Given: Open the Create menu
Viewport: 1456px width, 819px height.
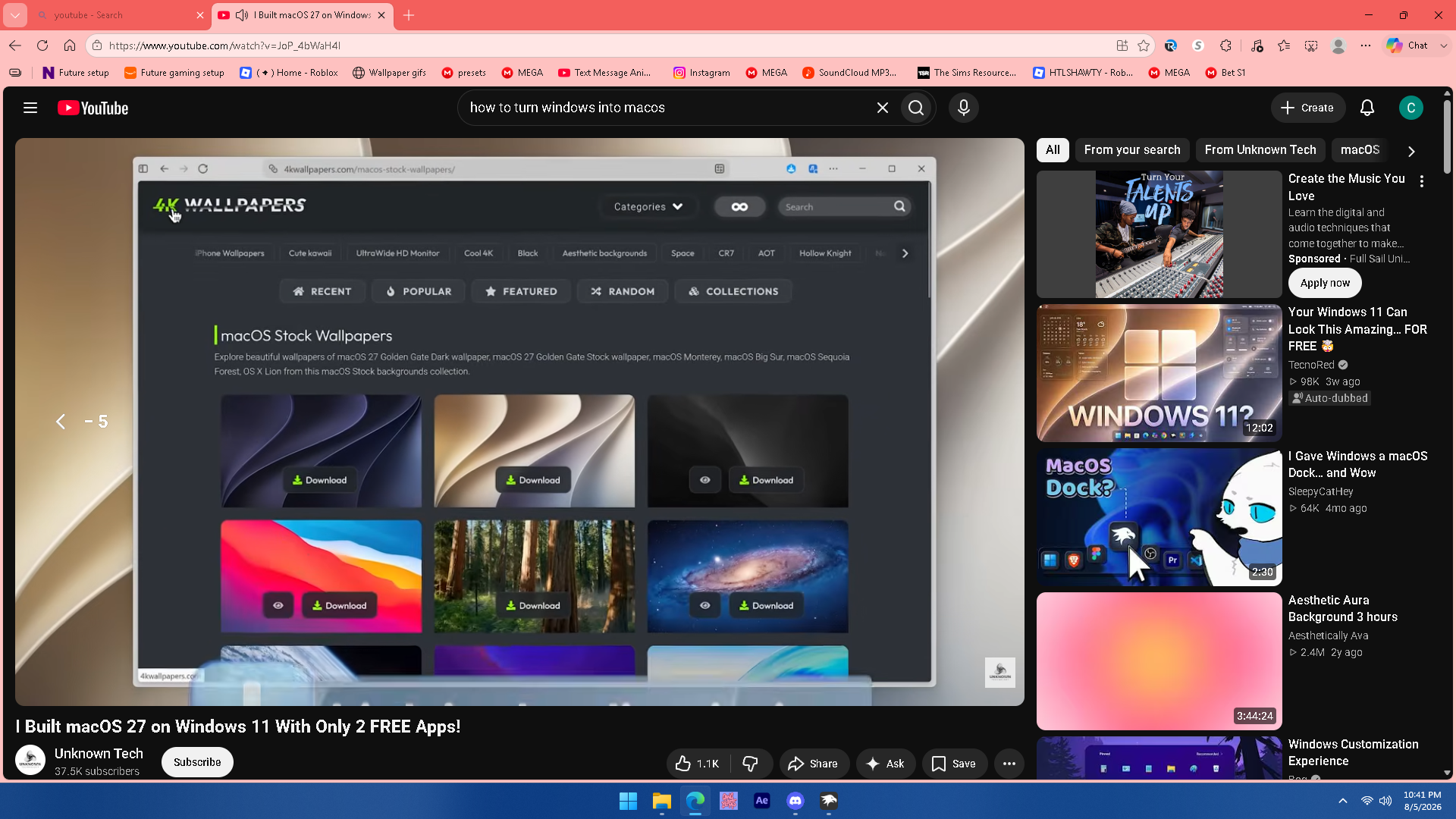Looking at the screenshot, I should [x=1307, y=108].
